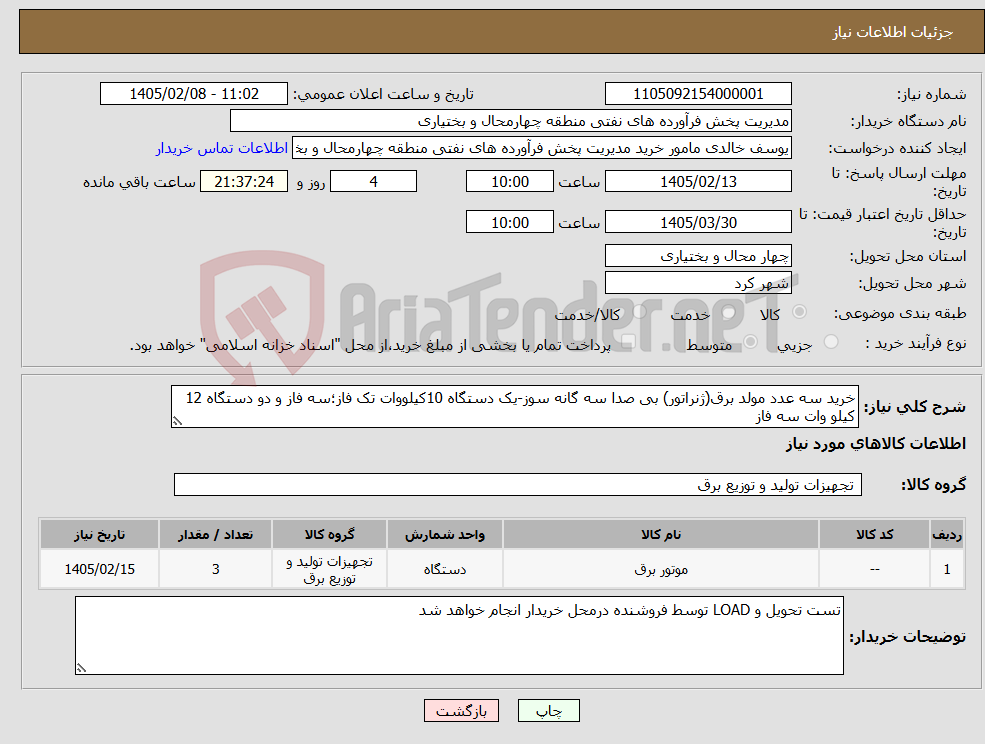The image size is (985, 744).
Task: Click the announcement date field 1405/02/08 - 11:02
Action: tap(193, 94)
